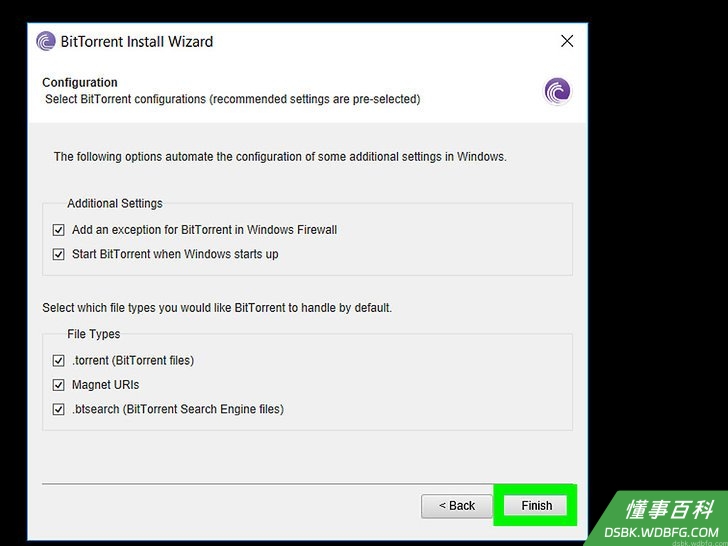Close the BitTorrent Install Wizard window
This screenshot has height=546, width=728.
(567, 41)
